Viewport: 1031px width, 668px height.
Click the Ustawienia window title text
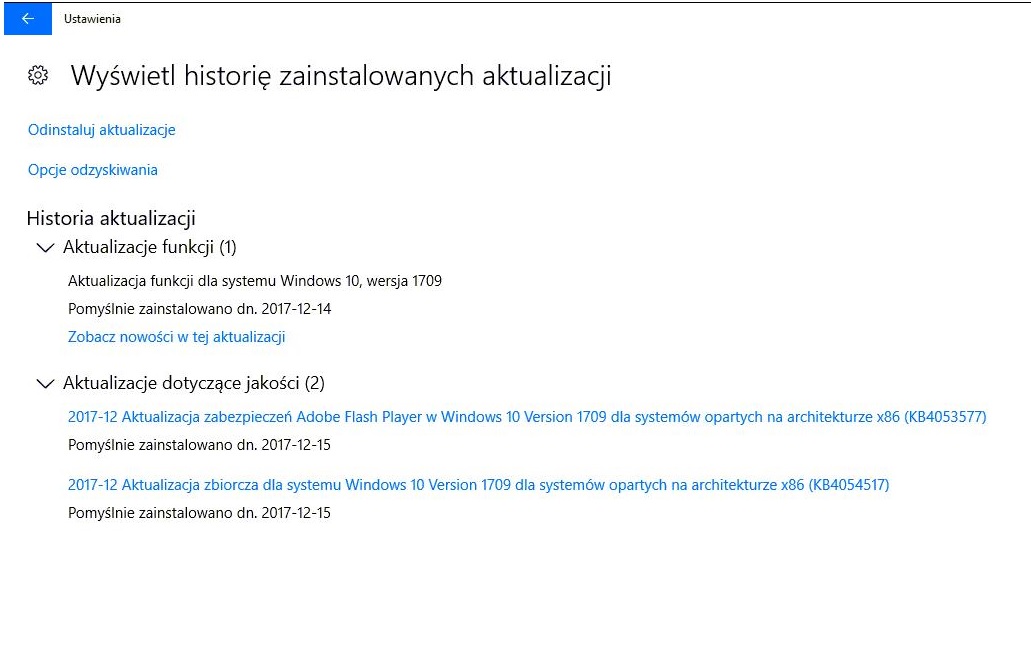92,18
